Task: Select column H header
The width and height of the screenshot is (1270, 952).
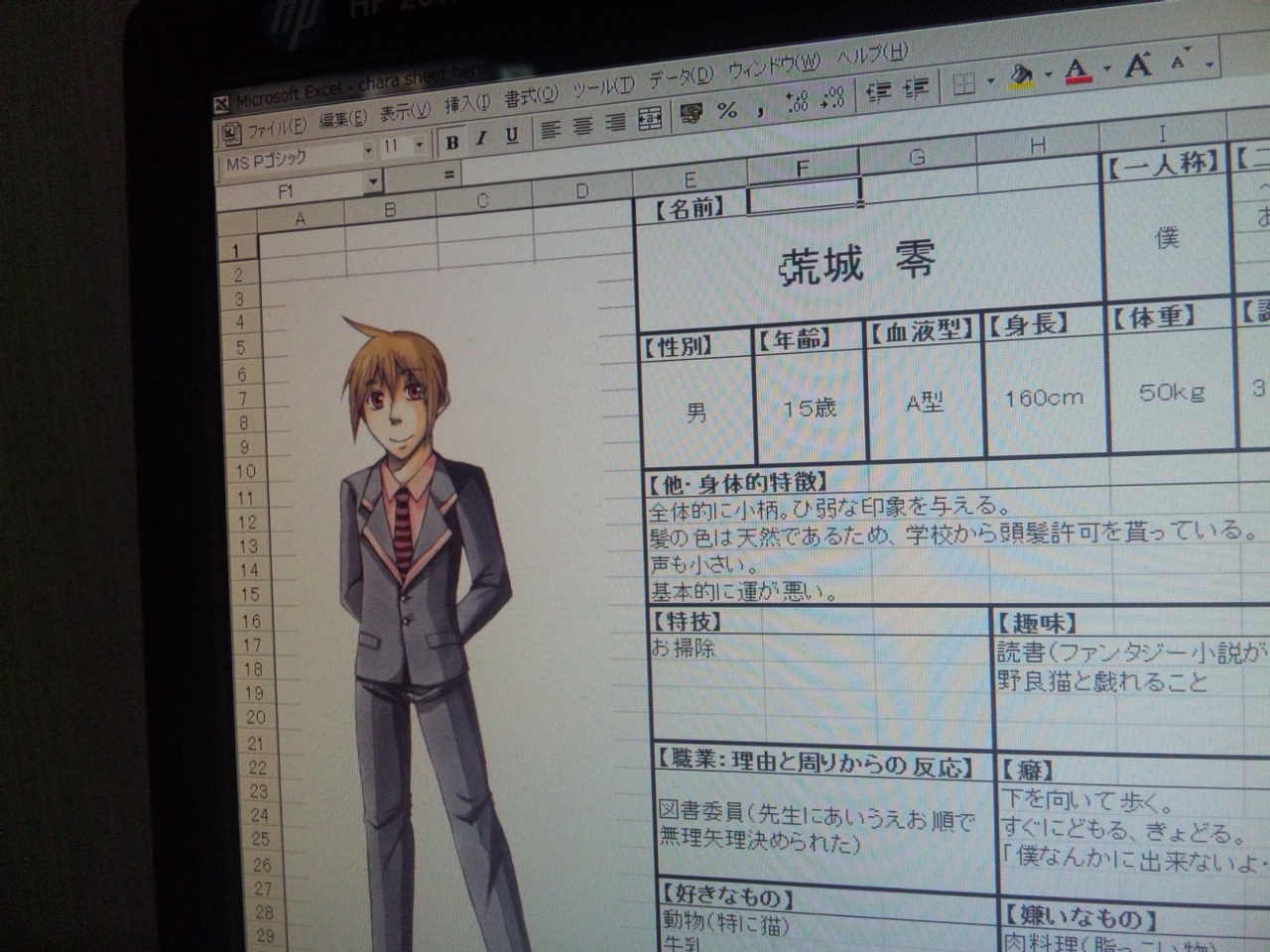Action: 1038,146
